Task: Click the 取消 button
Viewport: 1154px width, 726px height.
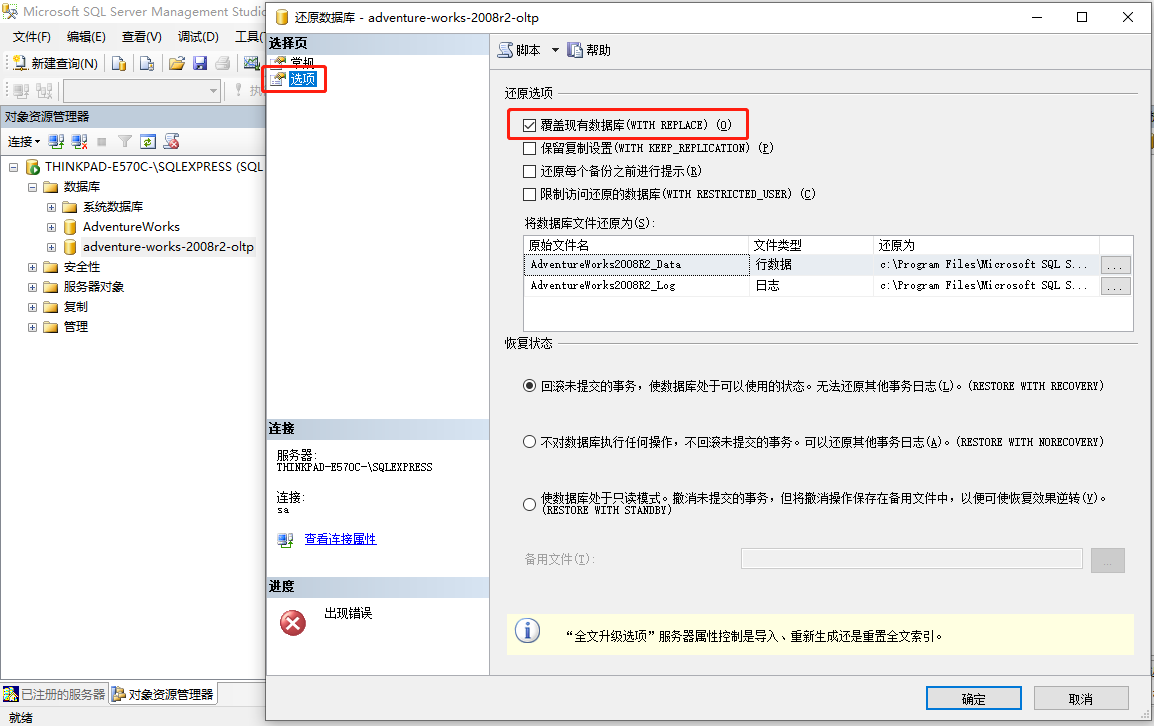Action: tap(1080, 699)
